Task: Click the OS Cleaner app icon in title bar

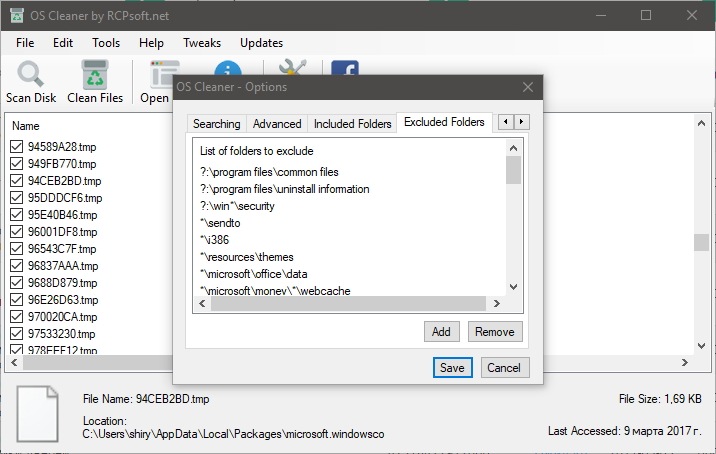Action: [16, 15]
